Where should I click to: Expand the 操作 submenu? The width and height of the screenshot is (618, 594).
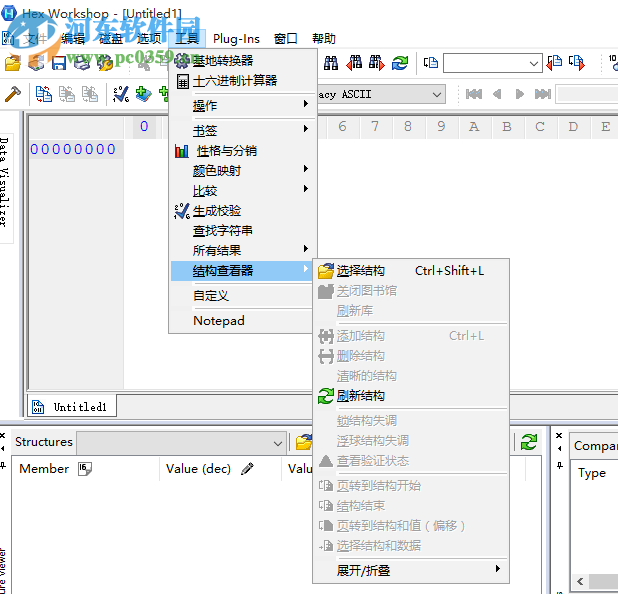(x=242, y=105)
